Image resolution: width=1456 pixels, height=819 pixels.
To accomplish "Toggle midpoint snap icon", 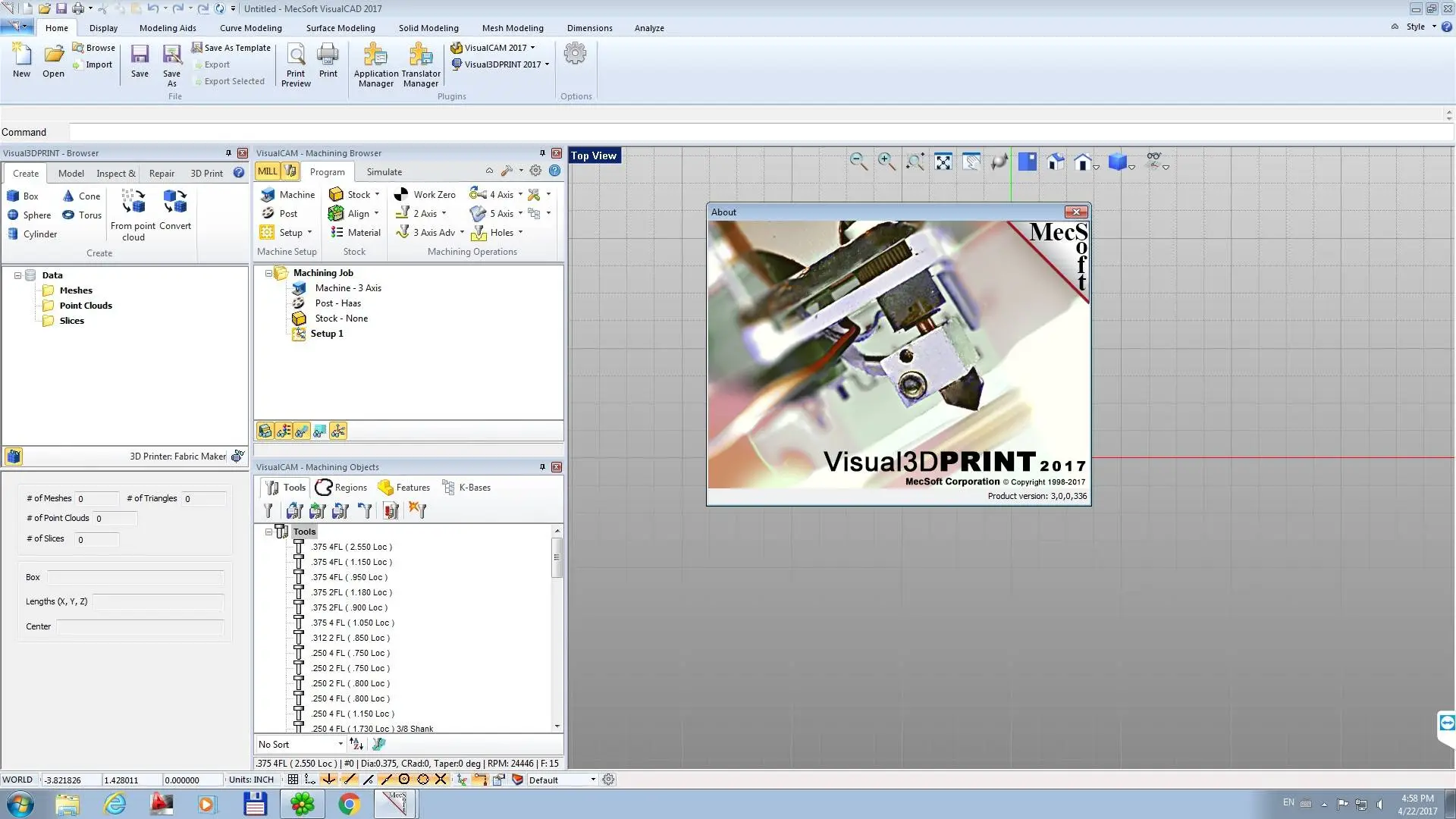I will [x=386, y=780].
